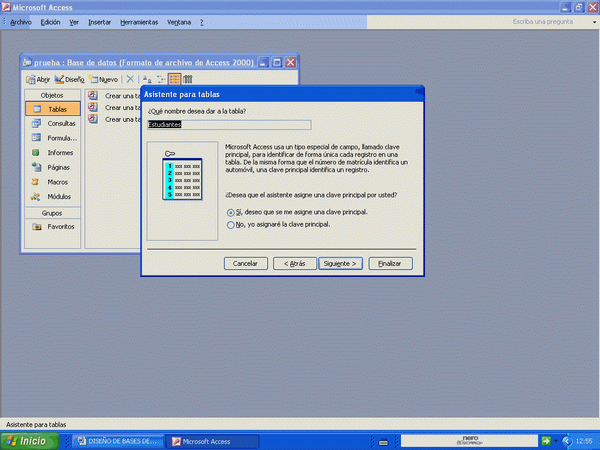Click the Inicio start button
The image size is (600, 450).
point(30,441)
